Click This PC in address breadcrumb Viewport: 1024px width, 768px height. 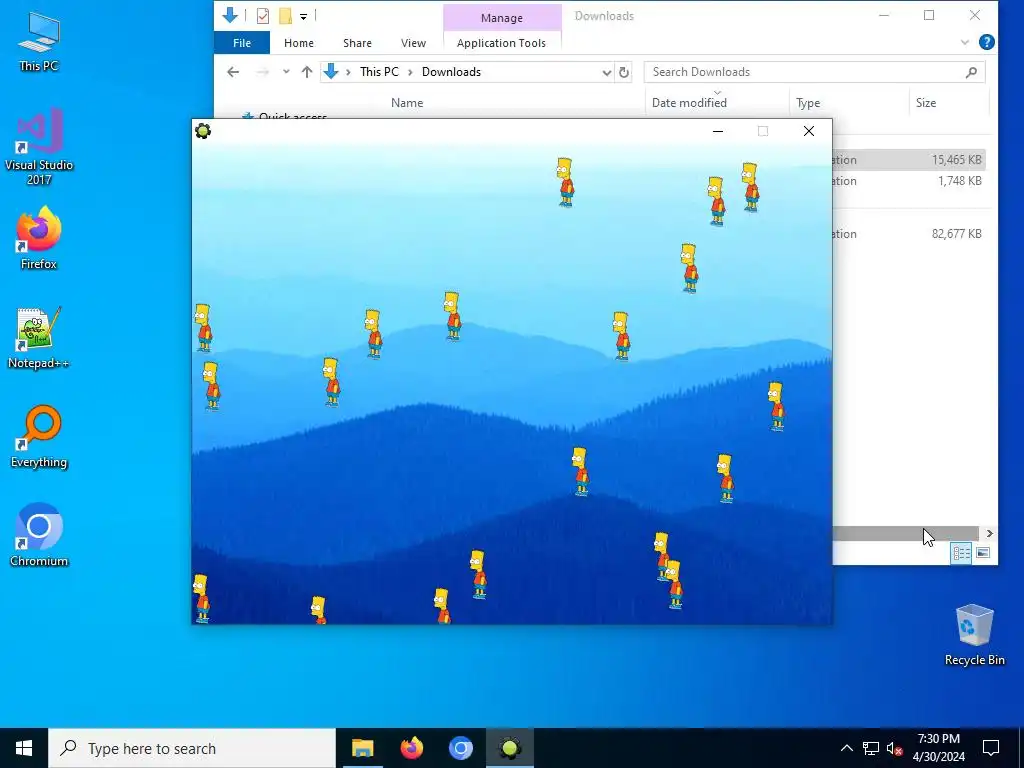379,72
